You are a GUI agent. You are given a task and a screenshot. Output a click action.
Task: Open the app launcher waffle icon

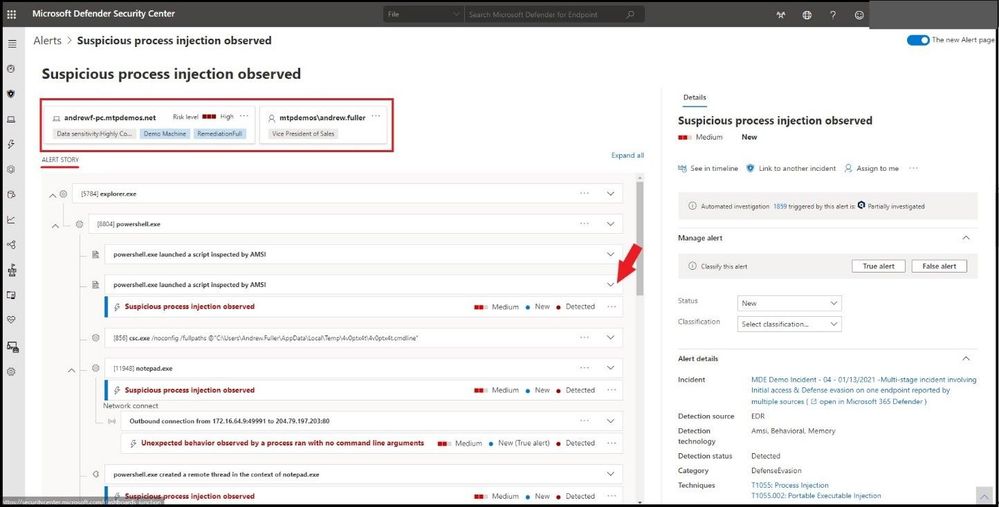[x=11, y=14]
